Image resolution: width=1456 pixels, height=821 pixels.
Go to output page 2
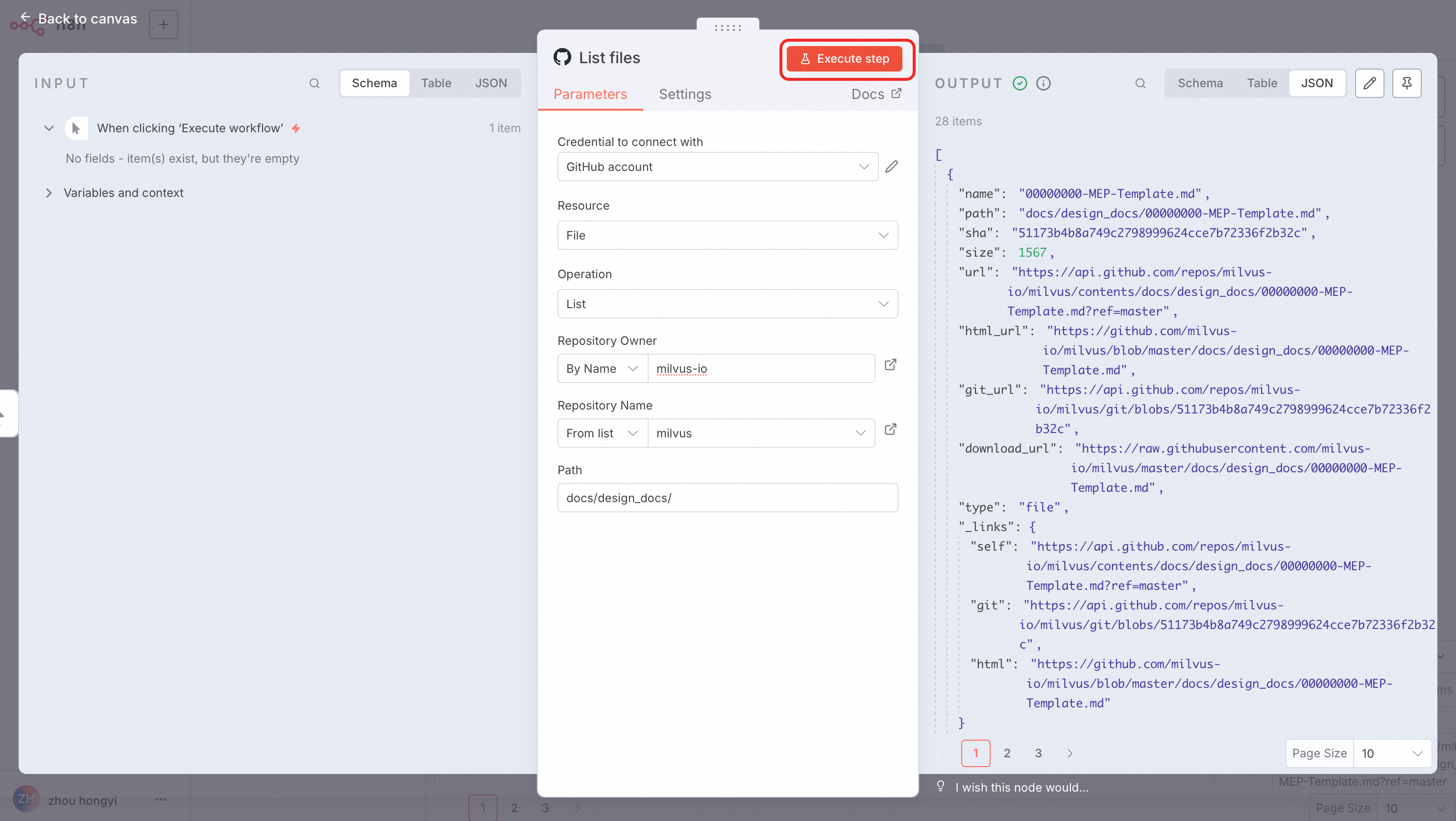(1007, 753)
